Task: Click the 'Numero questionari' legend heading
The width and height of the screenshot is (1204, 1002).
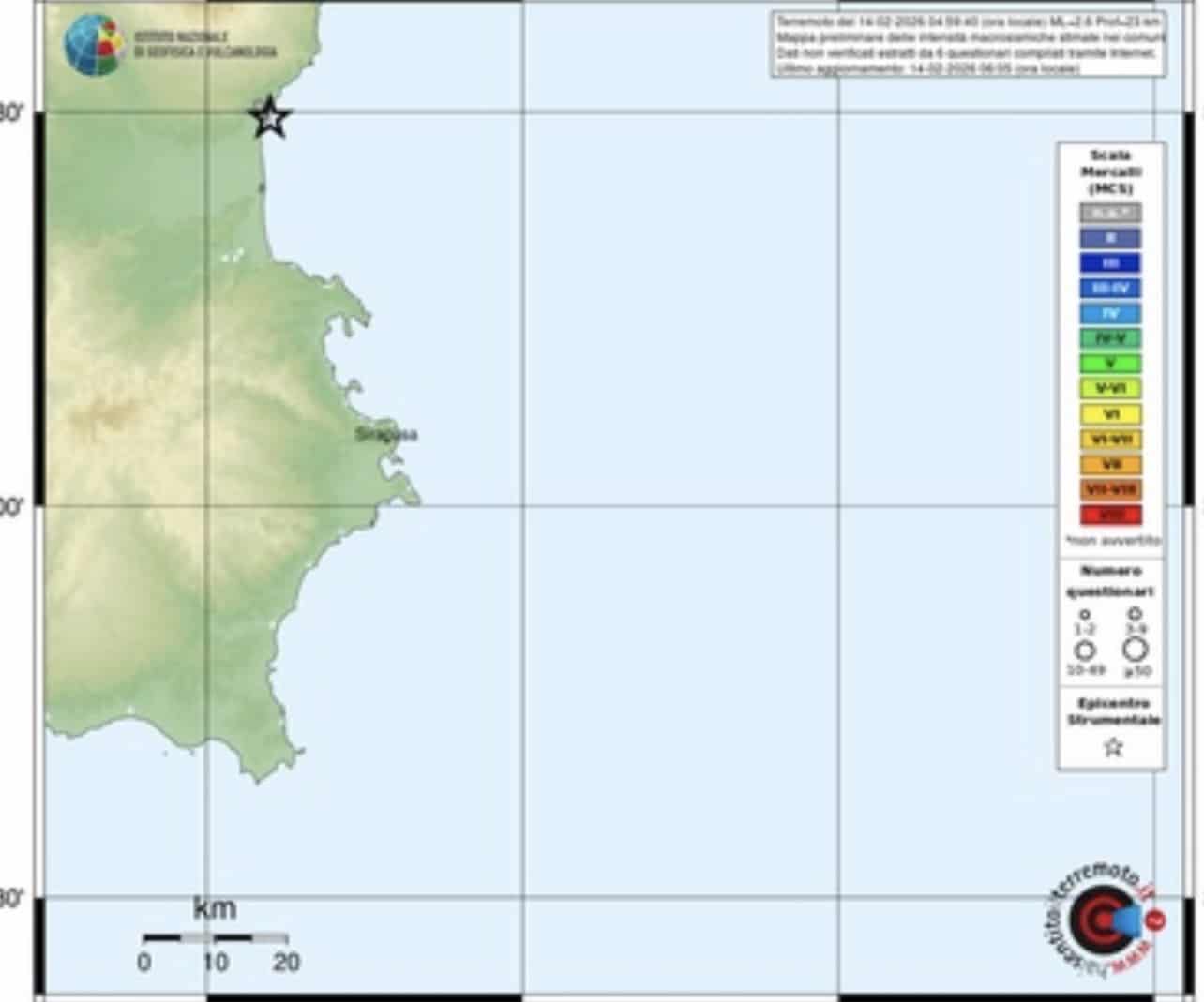Action: [x=1111, y=581]
